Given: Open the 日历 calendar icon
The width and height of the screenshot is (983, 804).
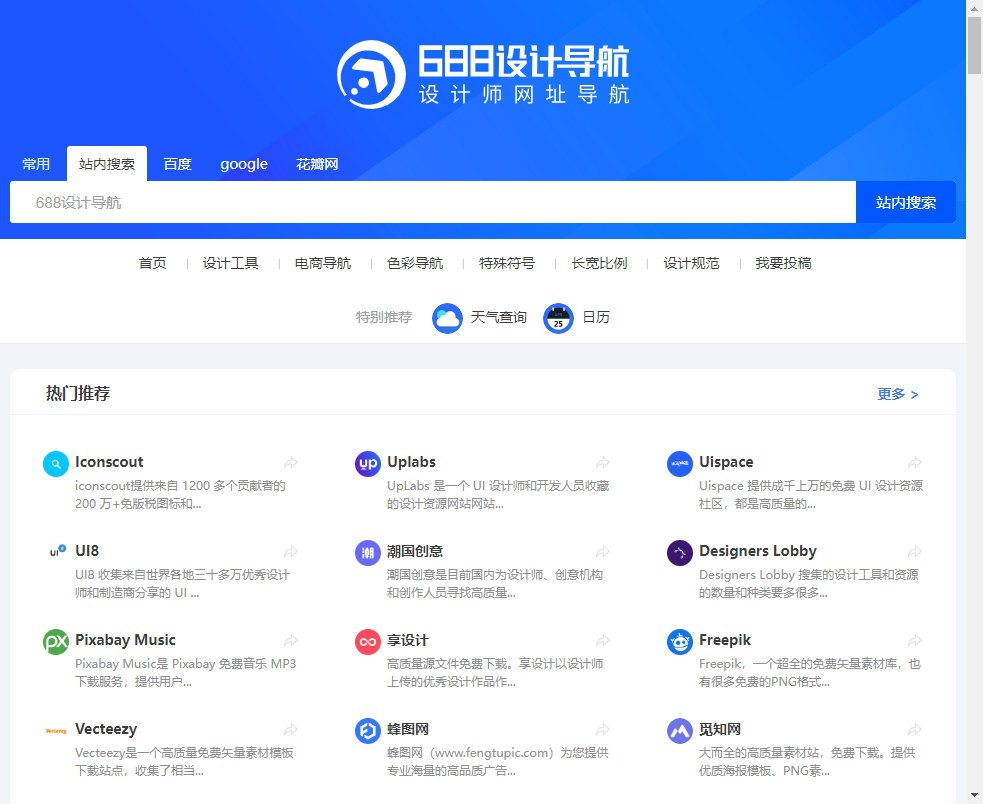Looking at the screenshot, I should pyautogui.click(x=558, y=318).
